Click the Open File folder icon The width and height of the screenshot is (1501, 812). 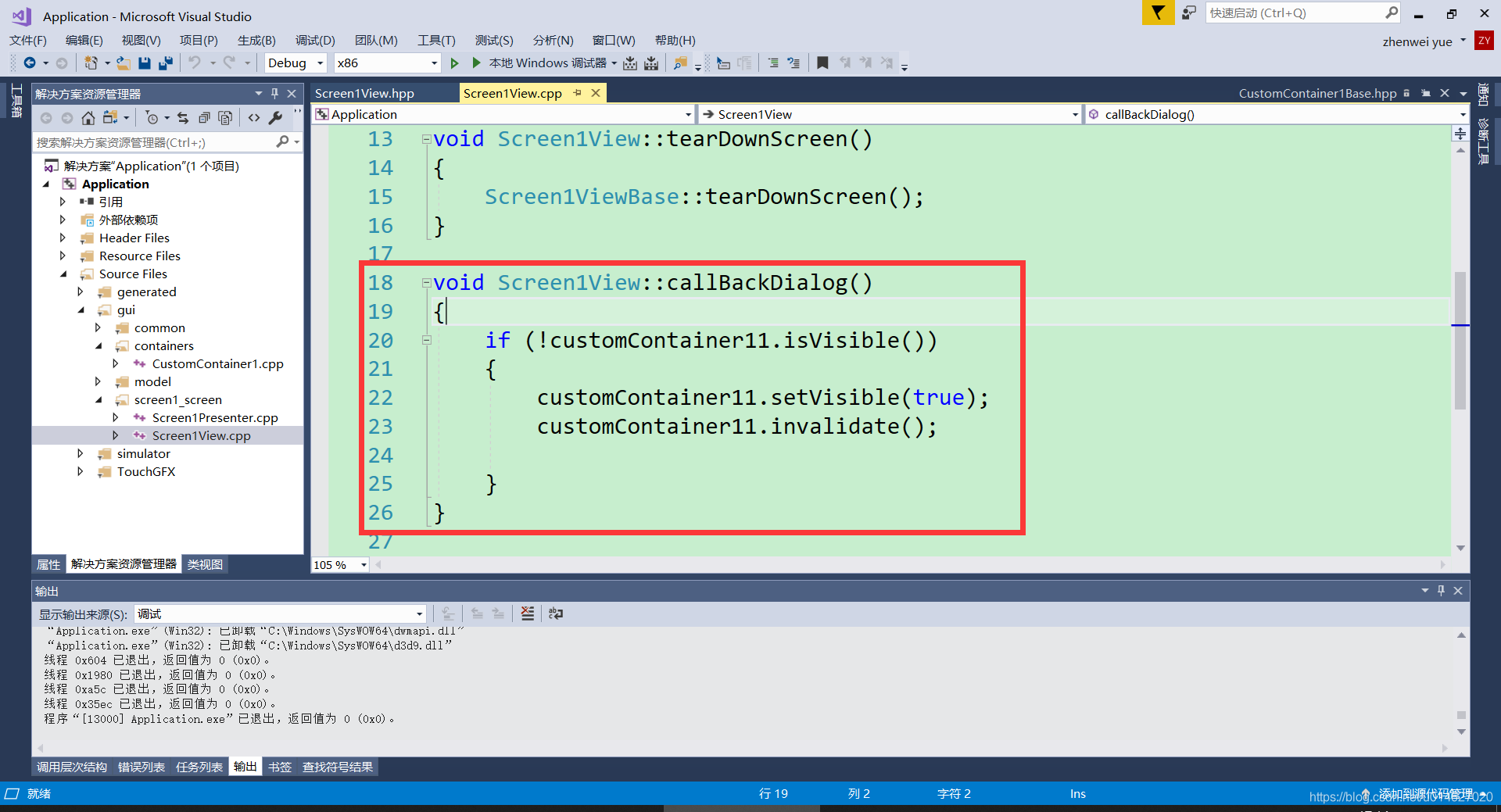click(124, 63)
